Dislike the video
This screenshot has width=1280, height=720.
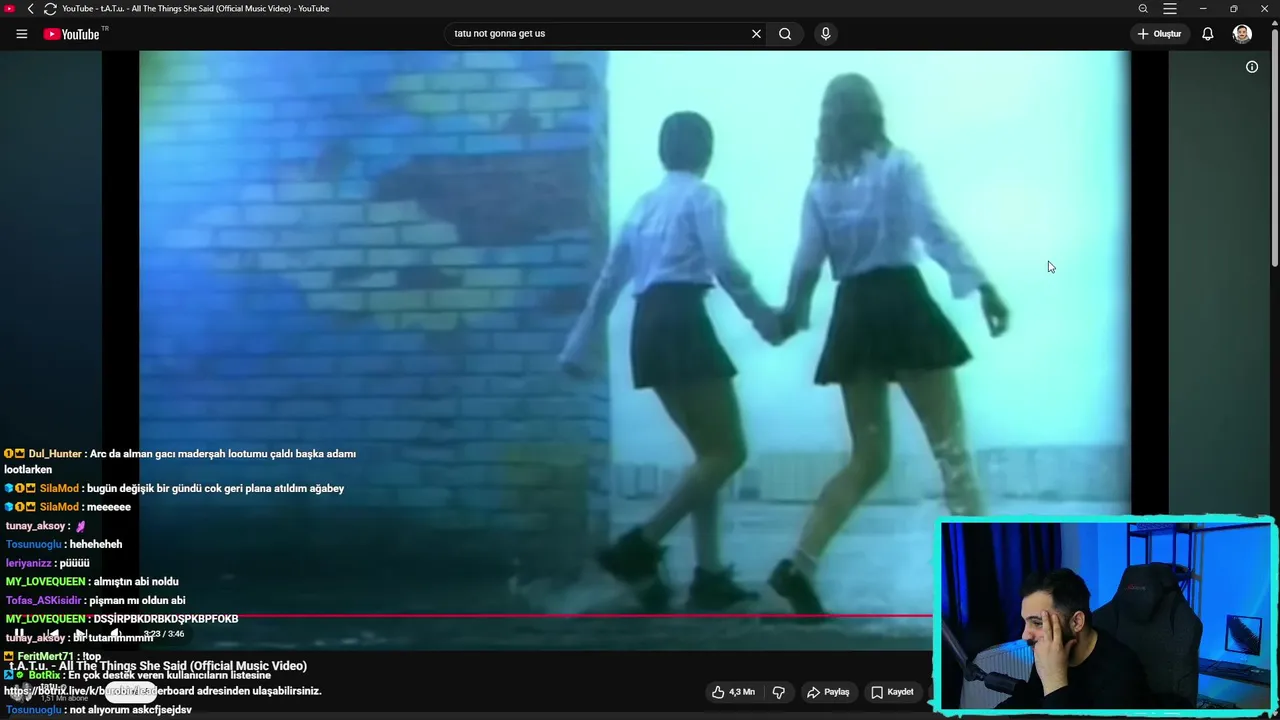779,692
